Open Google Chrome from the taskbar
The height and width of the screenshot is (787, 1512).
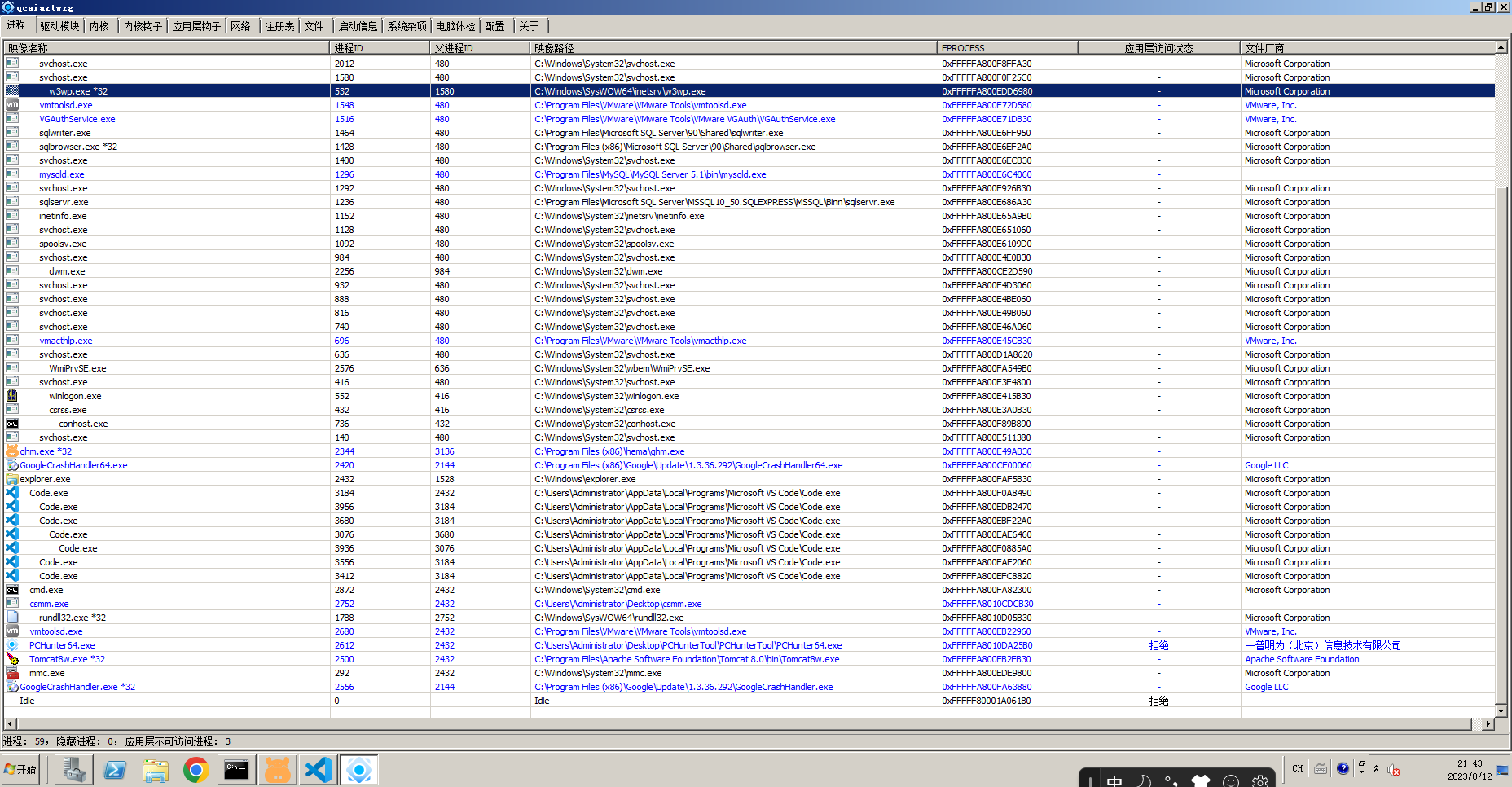(196, 769)
